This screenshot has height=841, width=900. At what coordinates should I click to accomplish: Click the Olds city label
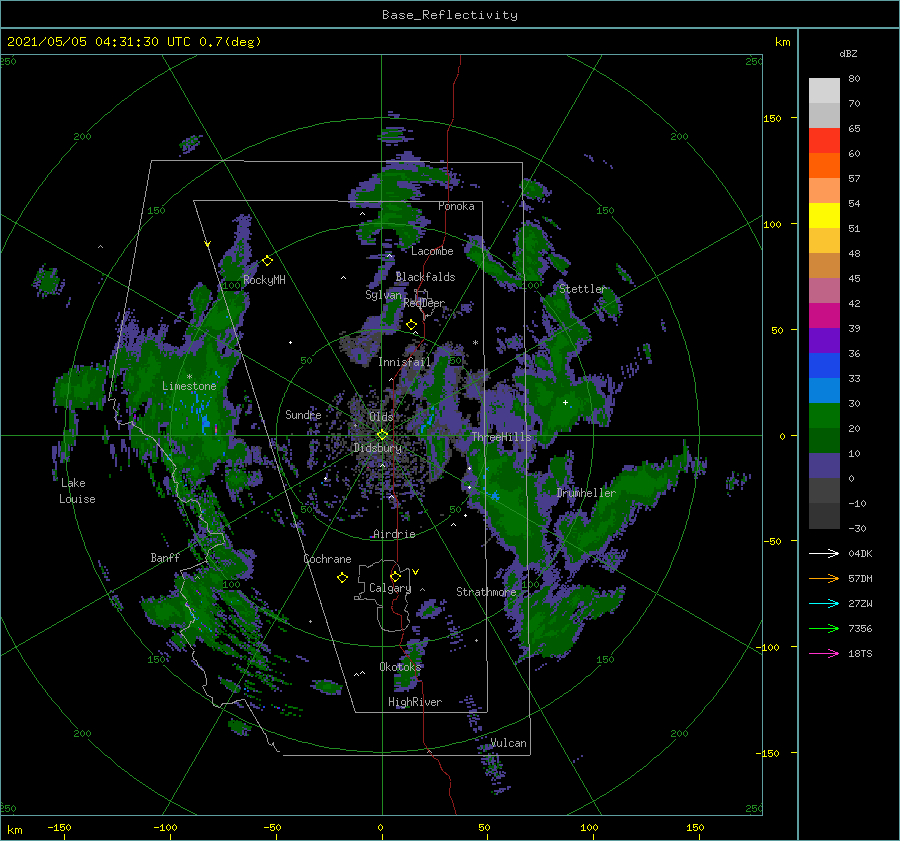[x=381, y=416]
